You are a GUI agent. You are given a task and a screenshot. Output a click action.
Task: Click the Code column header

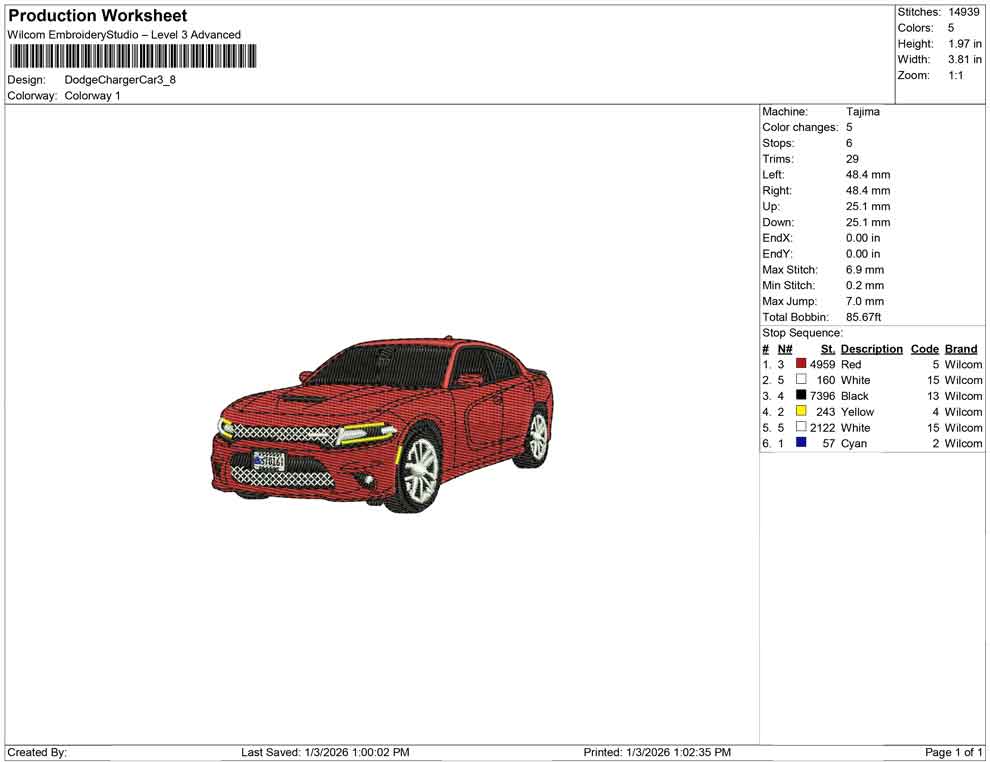pyautogui.click(x=924, y=348)
